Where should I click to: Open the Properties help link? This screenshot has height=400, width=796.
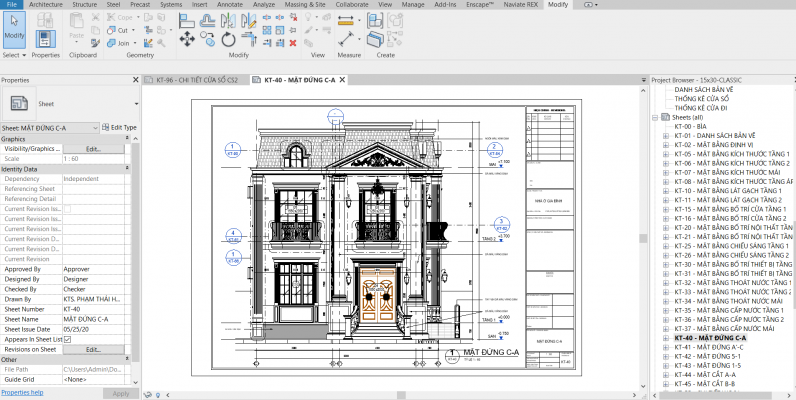(x=22, y=393)
